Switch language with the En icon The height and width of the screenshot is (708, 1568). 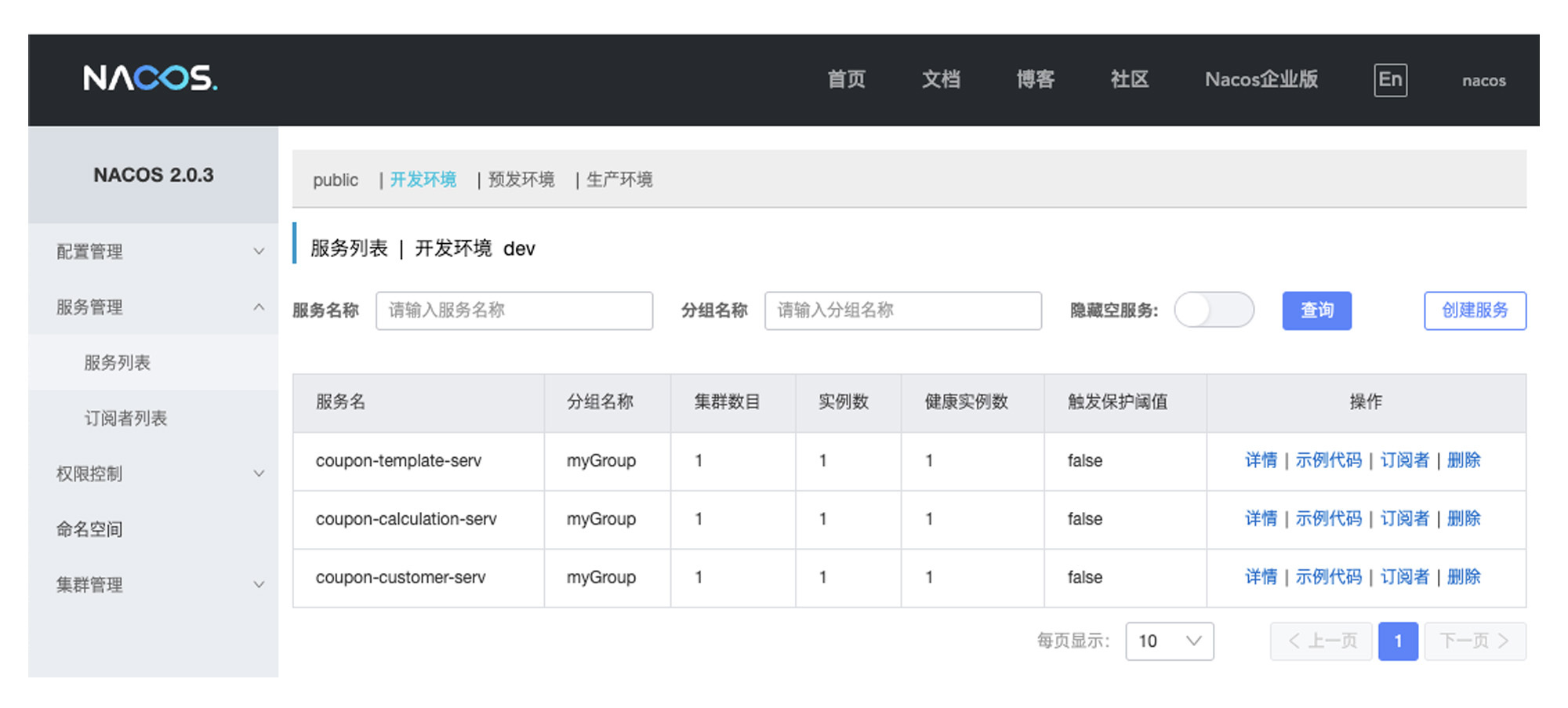click(x=1390, y=80)
